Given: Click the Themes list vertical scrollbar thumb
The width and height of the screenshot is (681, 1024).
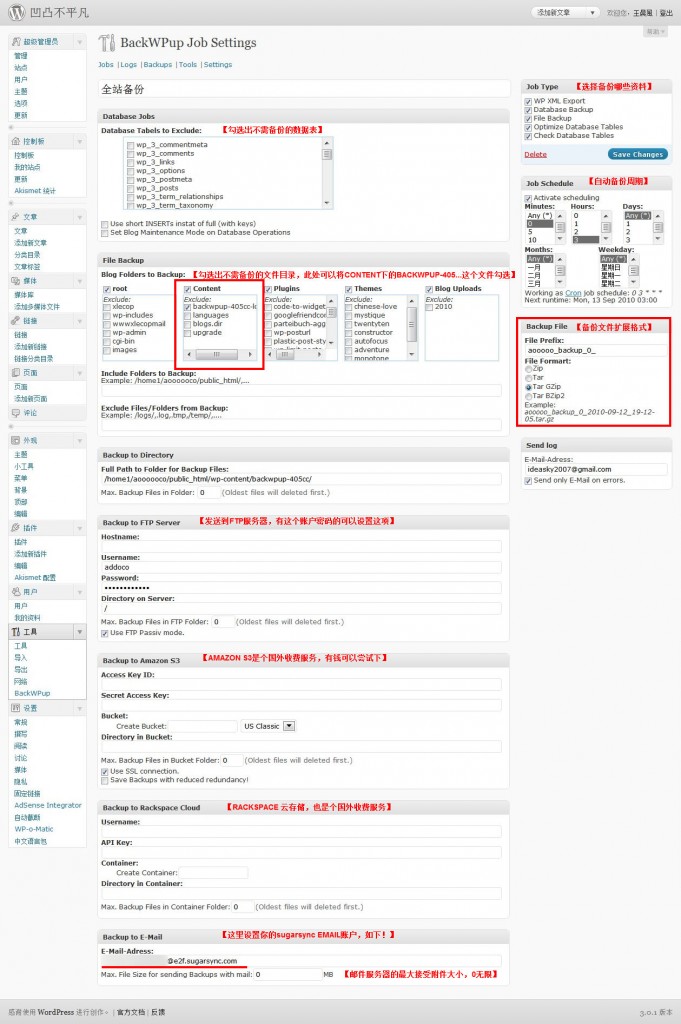Looking at the screenshot, I should pos(412,325).
